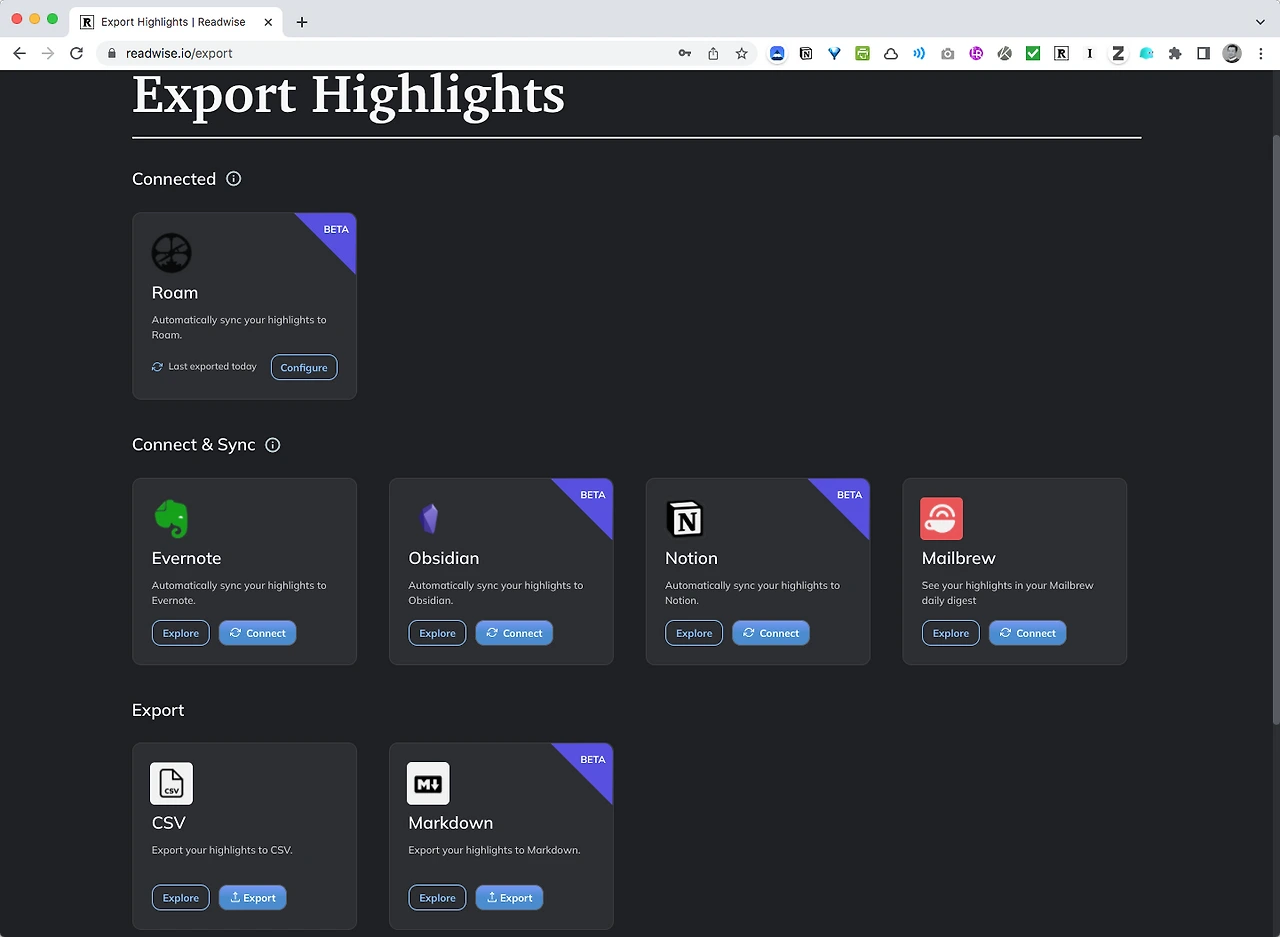This screenshot has height=937, width=1280.
Task: Open the saved passwords key icon
Action: pos(685,53)
